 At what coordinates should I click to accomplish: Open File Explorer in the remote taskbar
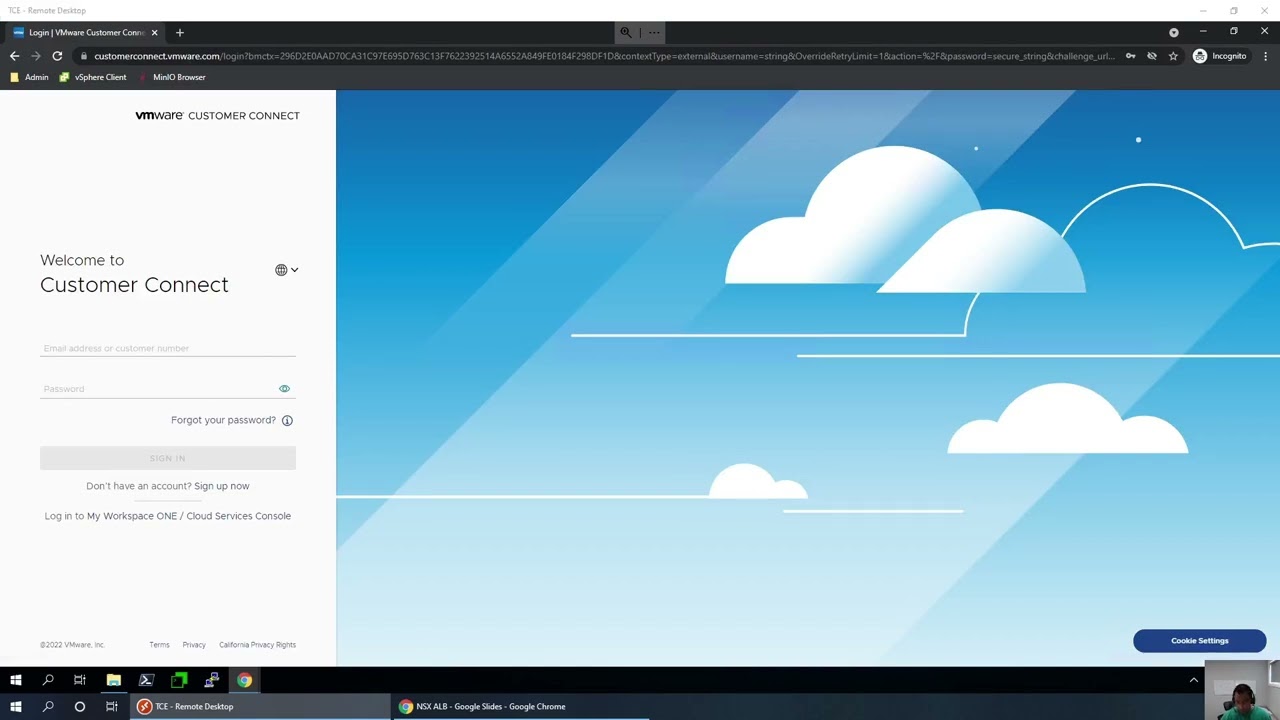pos(113,680)
